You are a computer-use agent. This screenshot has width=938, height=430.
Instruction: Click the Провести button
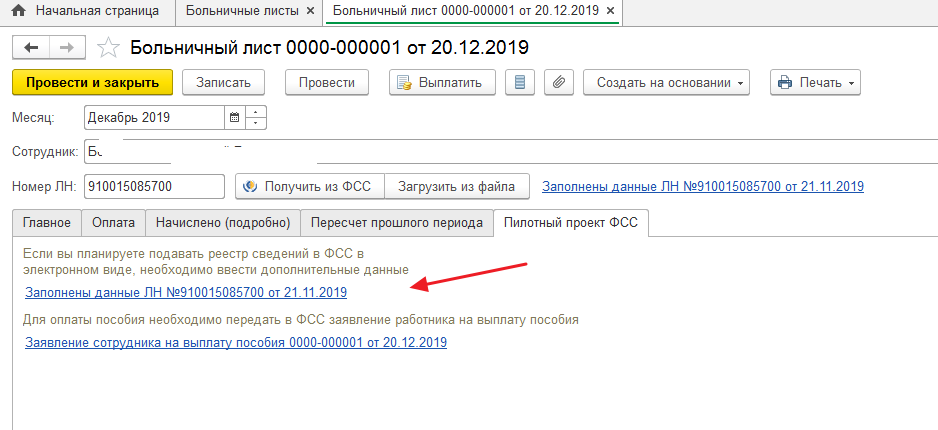(x=327, y=83)
